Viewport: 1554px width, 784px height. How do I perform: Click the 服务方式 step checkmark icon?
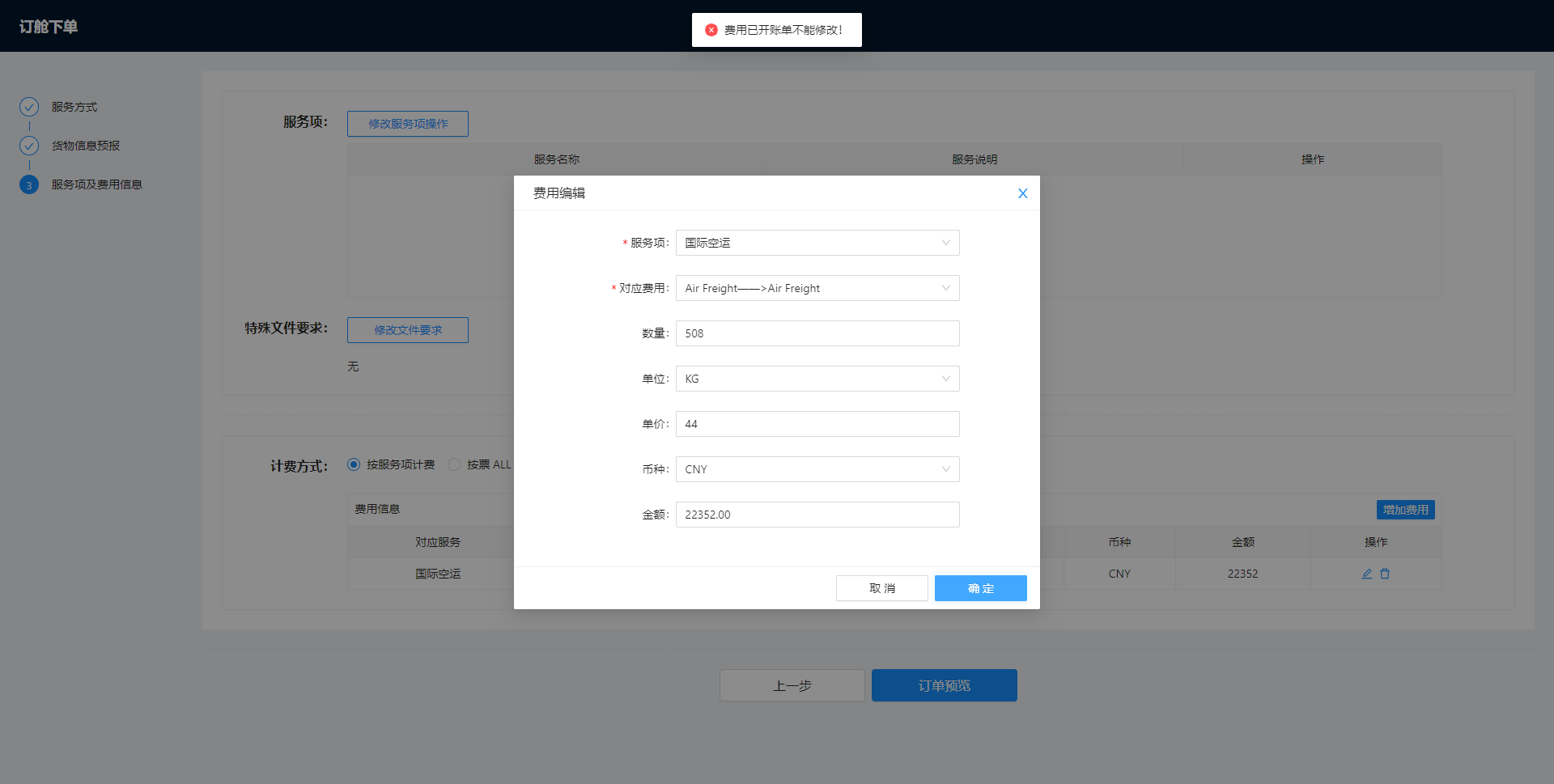click(x=29, y=107)
